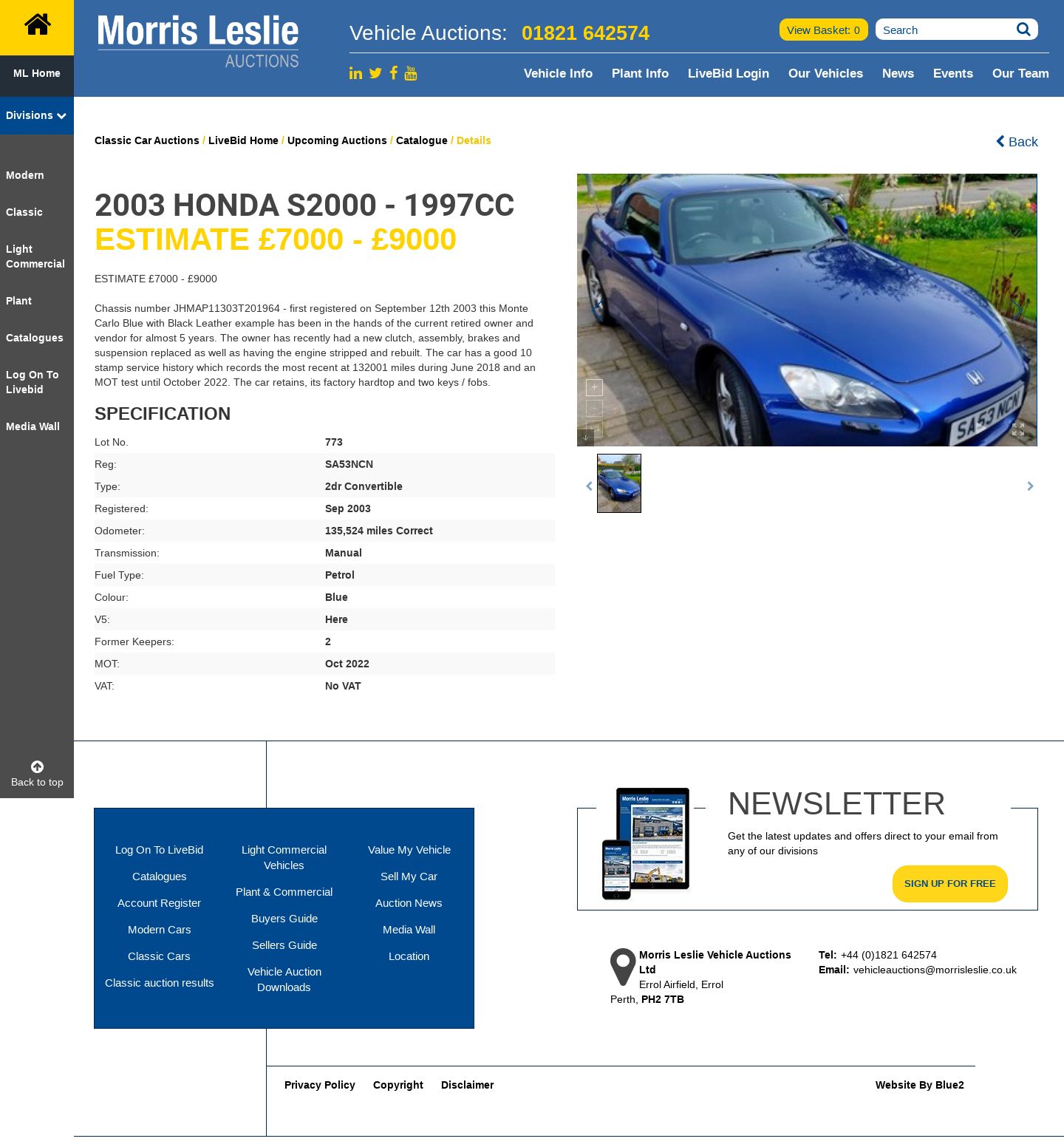Open the Our Team page

(1020, 73)
